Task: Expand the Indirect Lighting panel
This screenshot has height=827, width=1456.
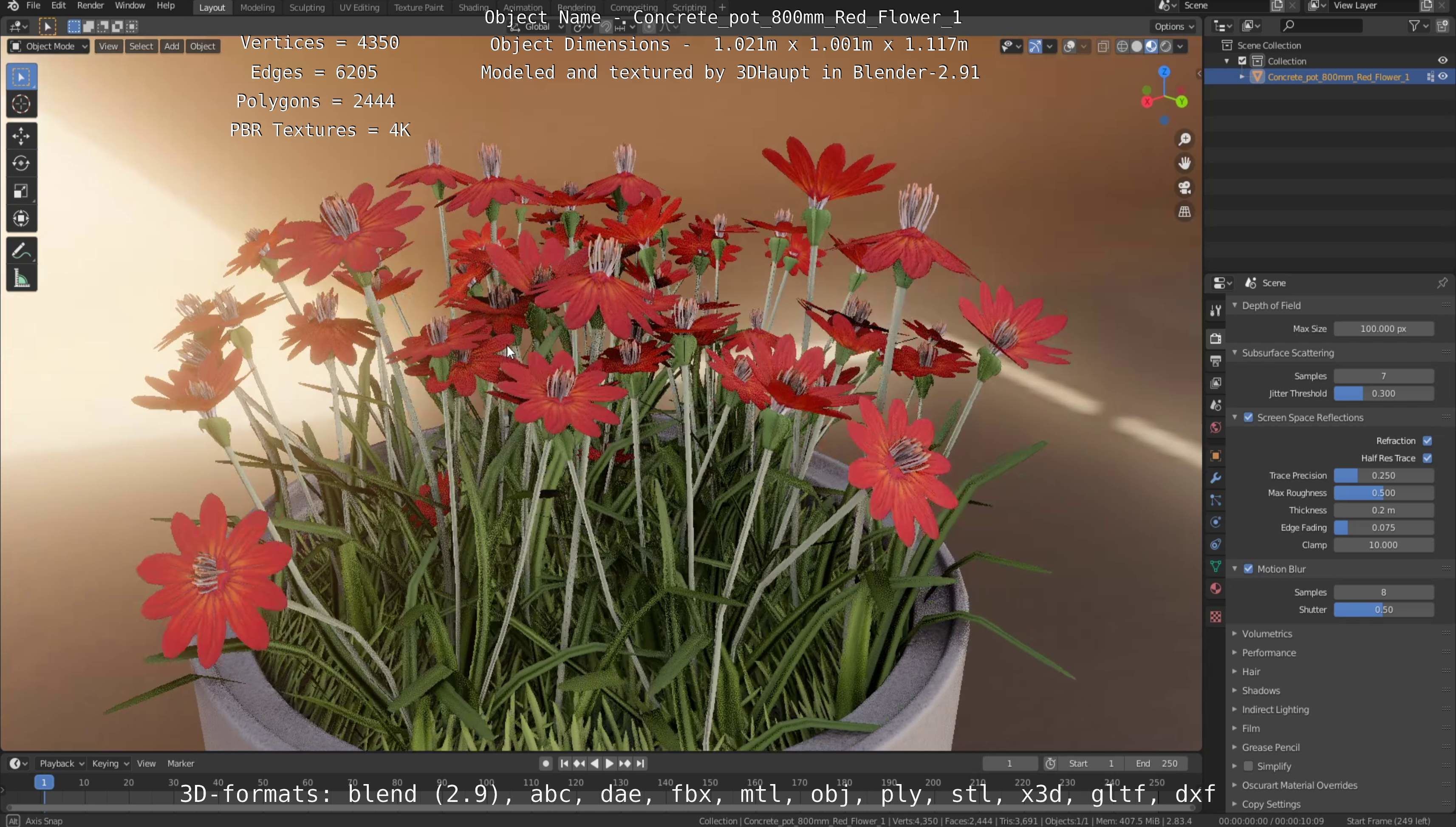Action: [1275, 709]
